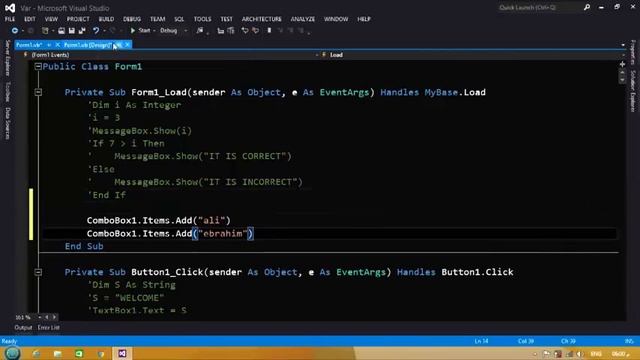
Task: Open the WINDOW menu
Action: click(336, 19)
